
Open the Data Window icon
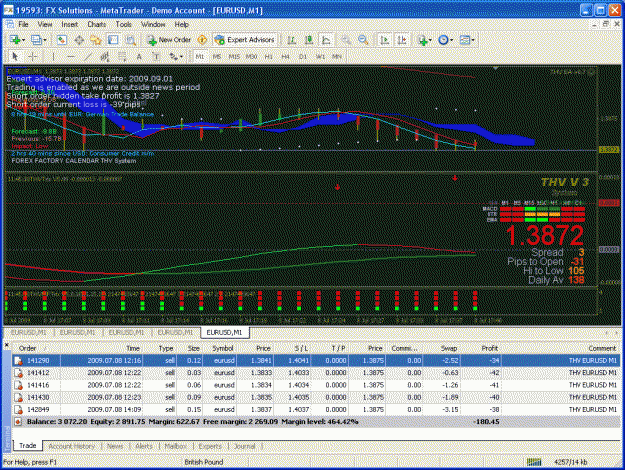coord(79,40)
